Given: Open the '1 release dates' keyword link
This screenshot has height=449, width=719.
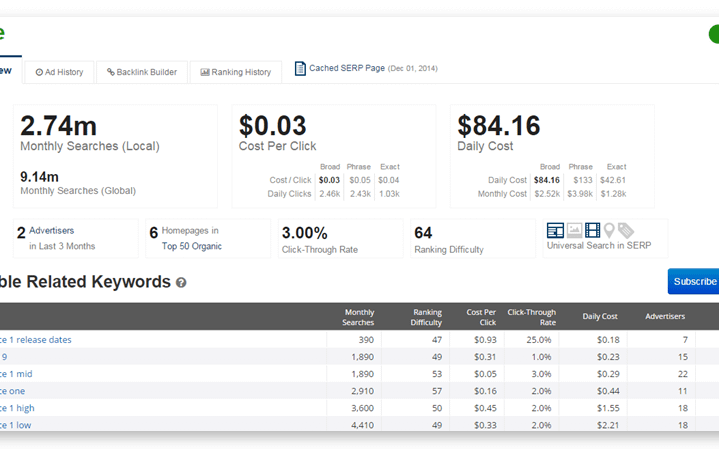Looking at the screenshot, I should pos(36,340).
